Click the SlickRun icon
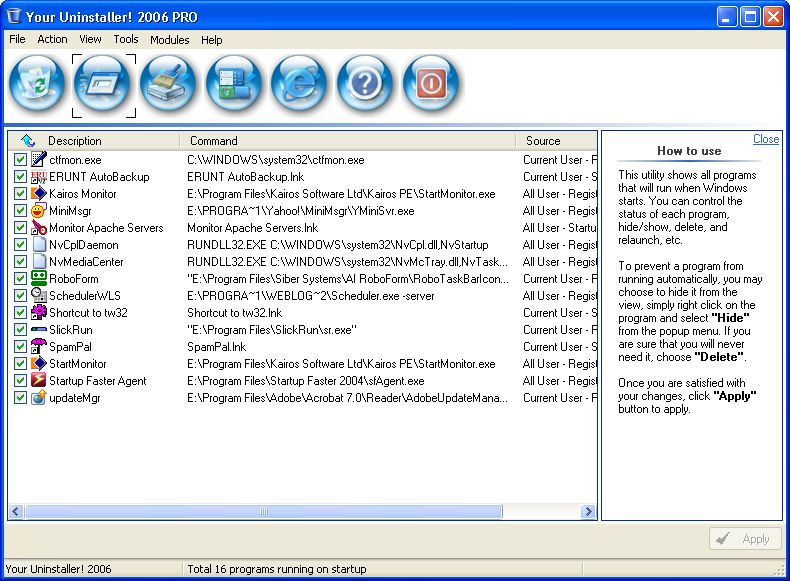The width and height of the screenshot is (790, 581). coord(39,330)
